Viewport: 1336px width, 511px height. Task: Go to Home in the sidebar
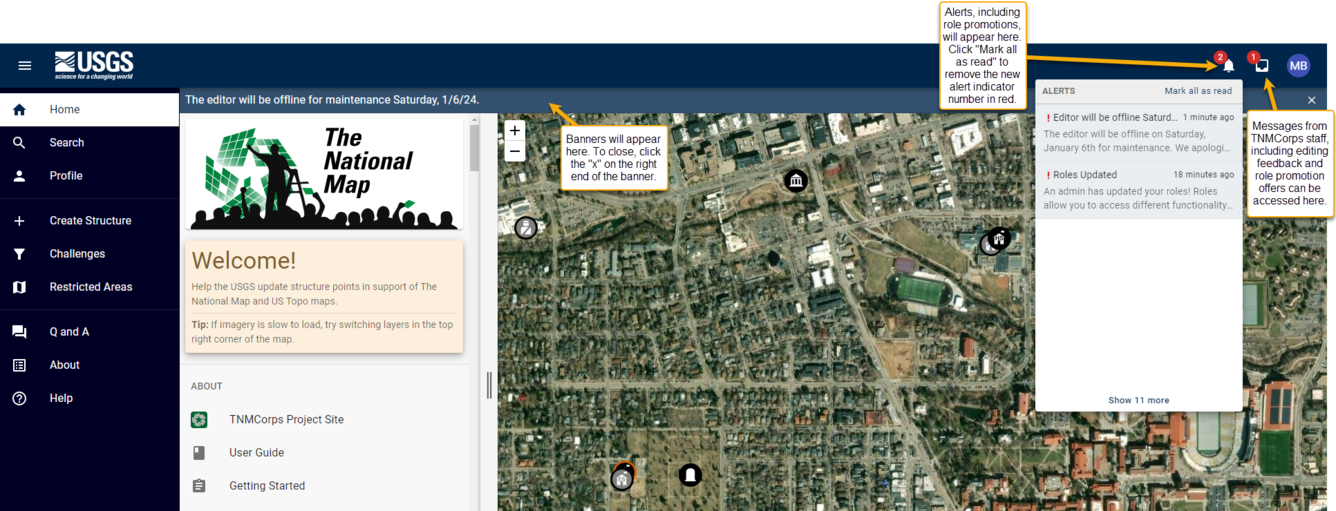89,110
